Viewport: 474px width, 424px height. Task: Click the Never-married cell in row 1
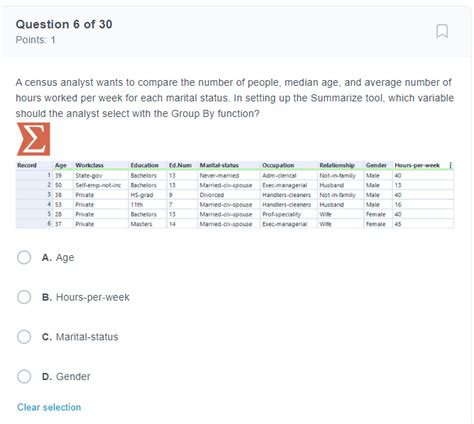pyautogui.click(x=219, y=176)
